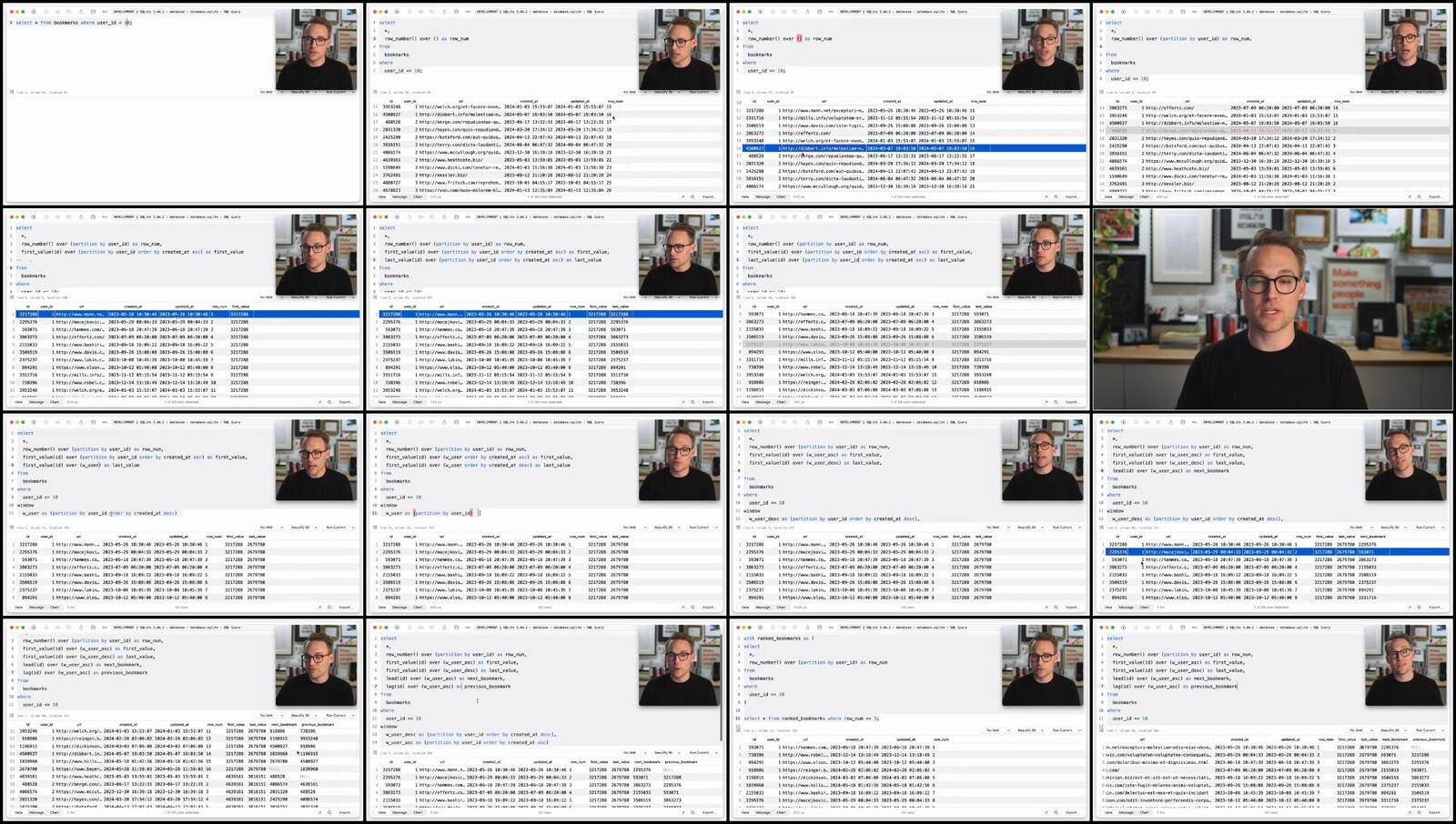Open Data tab in window with blue row 4500927

tap(745, 196)
